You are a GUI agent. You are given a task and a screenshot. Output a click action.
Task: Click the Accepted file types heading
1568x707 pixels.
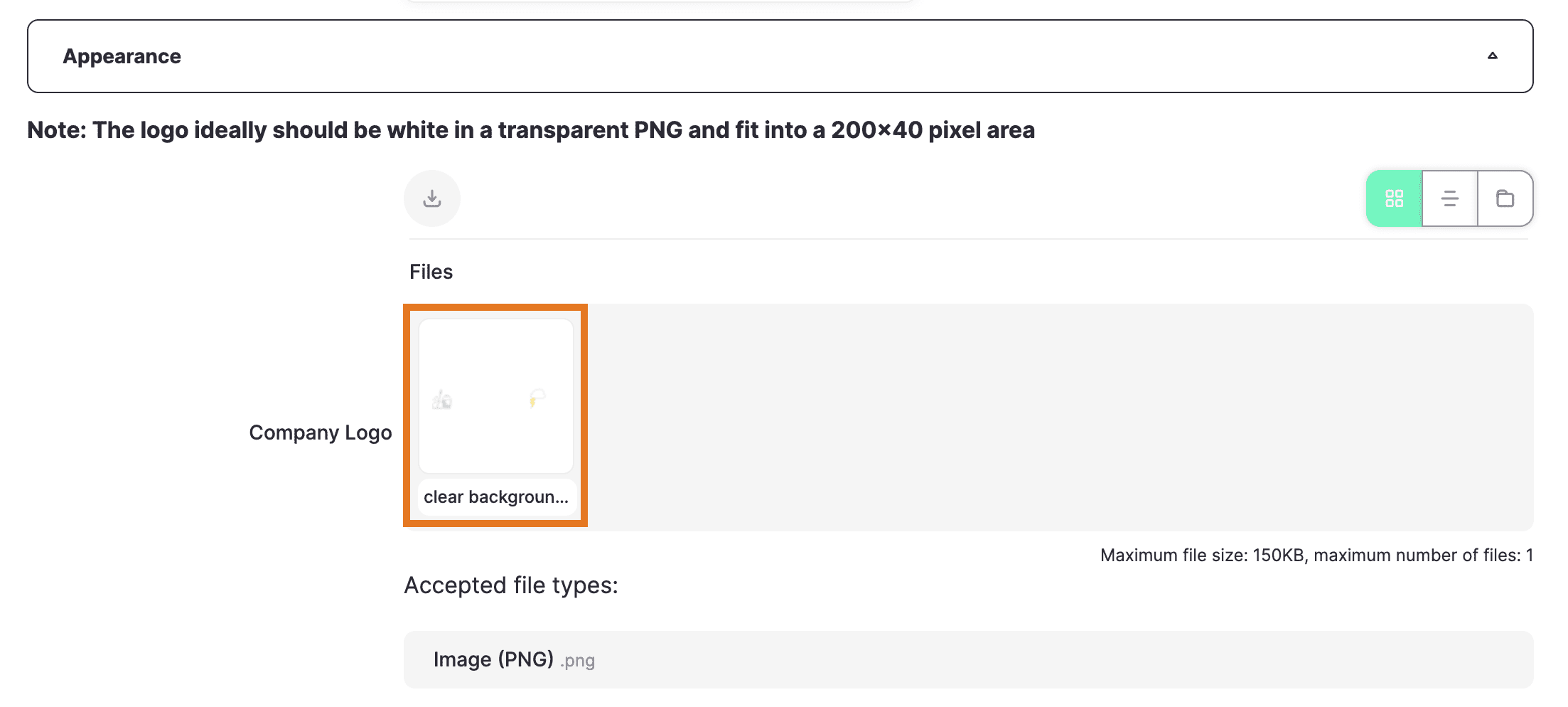coord(511,585)
